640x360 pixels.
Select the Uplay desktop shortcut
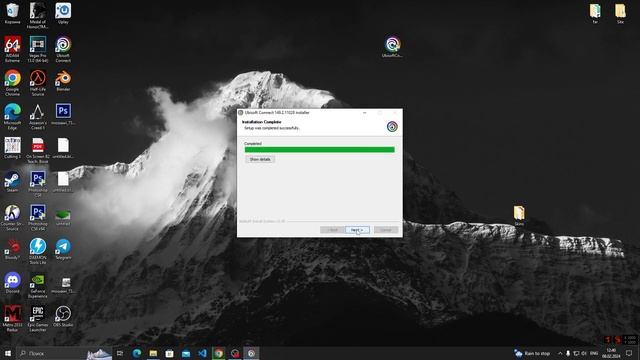click(63, 13)
